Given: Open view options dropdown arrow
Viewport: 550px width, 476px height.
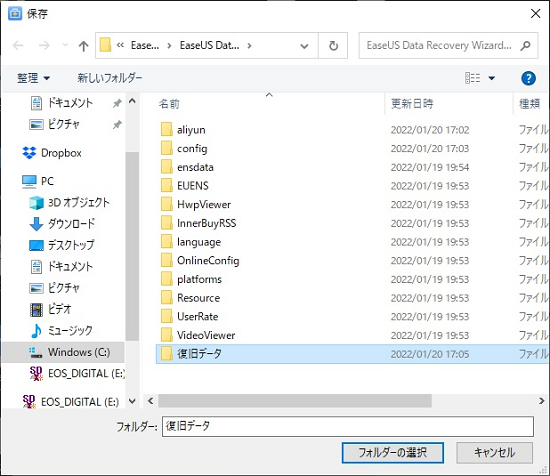Looking at the screenshot, I should click(492, 78).
